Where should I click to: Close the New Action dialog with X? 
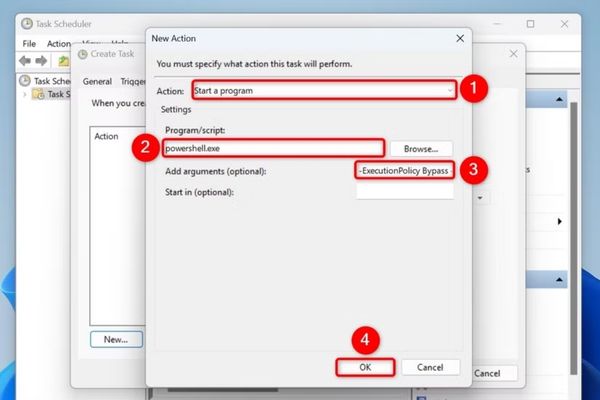pyautogui.click(x=459, y=37)
